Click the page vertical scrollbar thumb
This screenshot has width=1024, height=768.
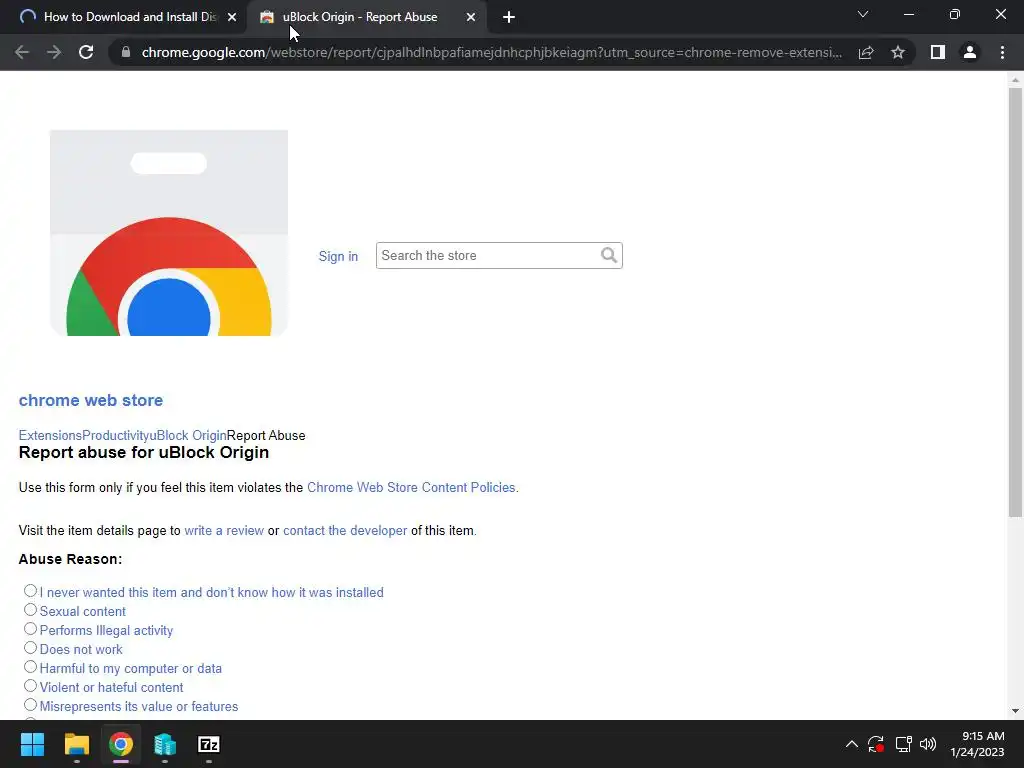tap(1015, 302)
